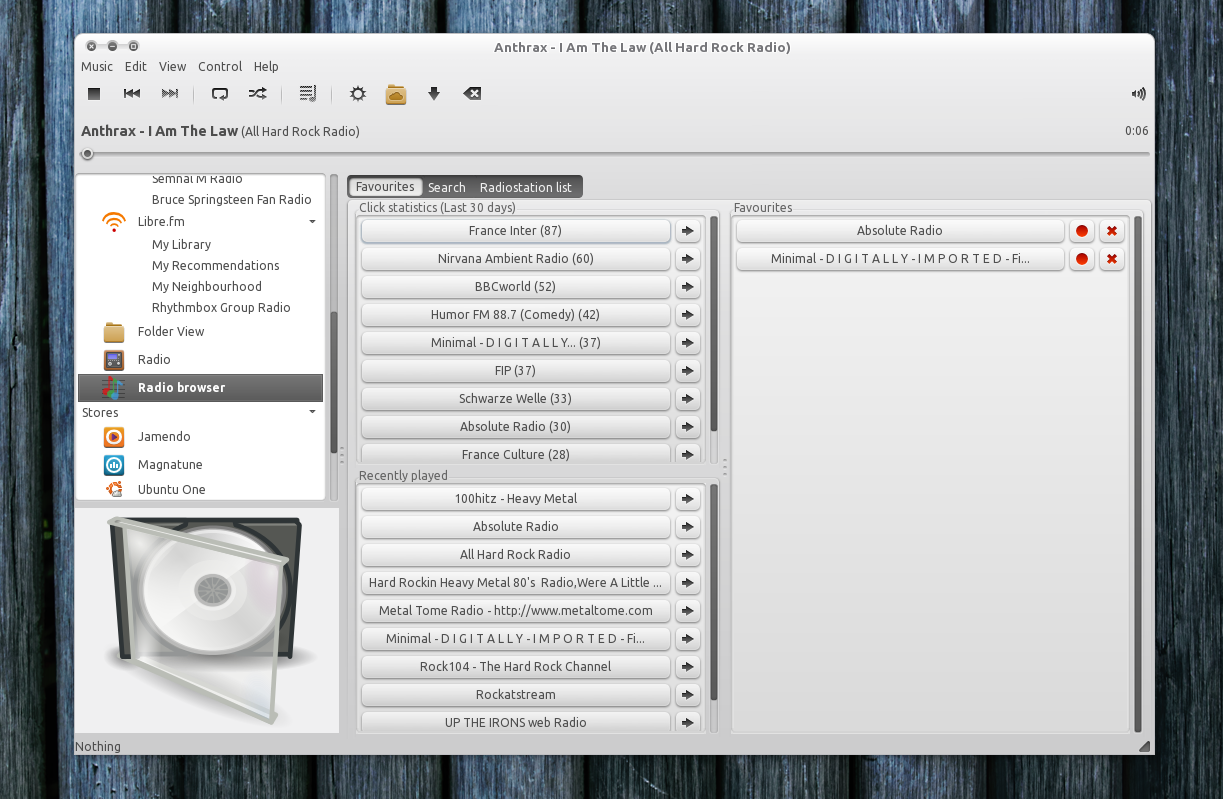Select Radio browser in the sidebar
Viewport: 1223px width, 799px height.
pos(201,388)
